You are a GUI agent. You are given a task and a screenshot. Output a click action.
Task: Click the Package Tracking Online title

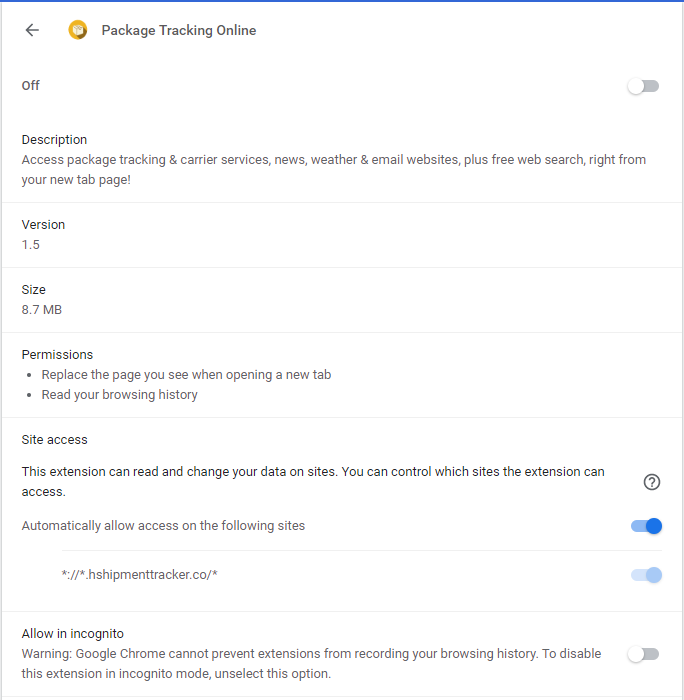179,30
